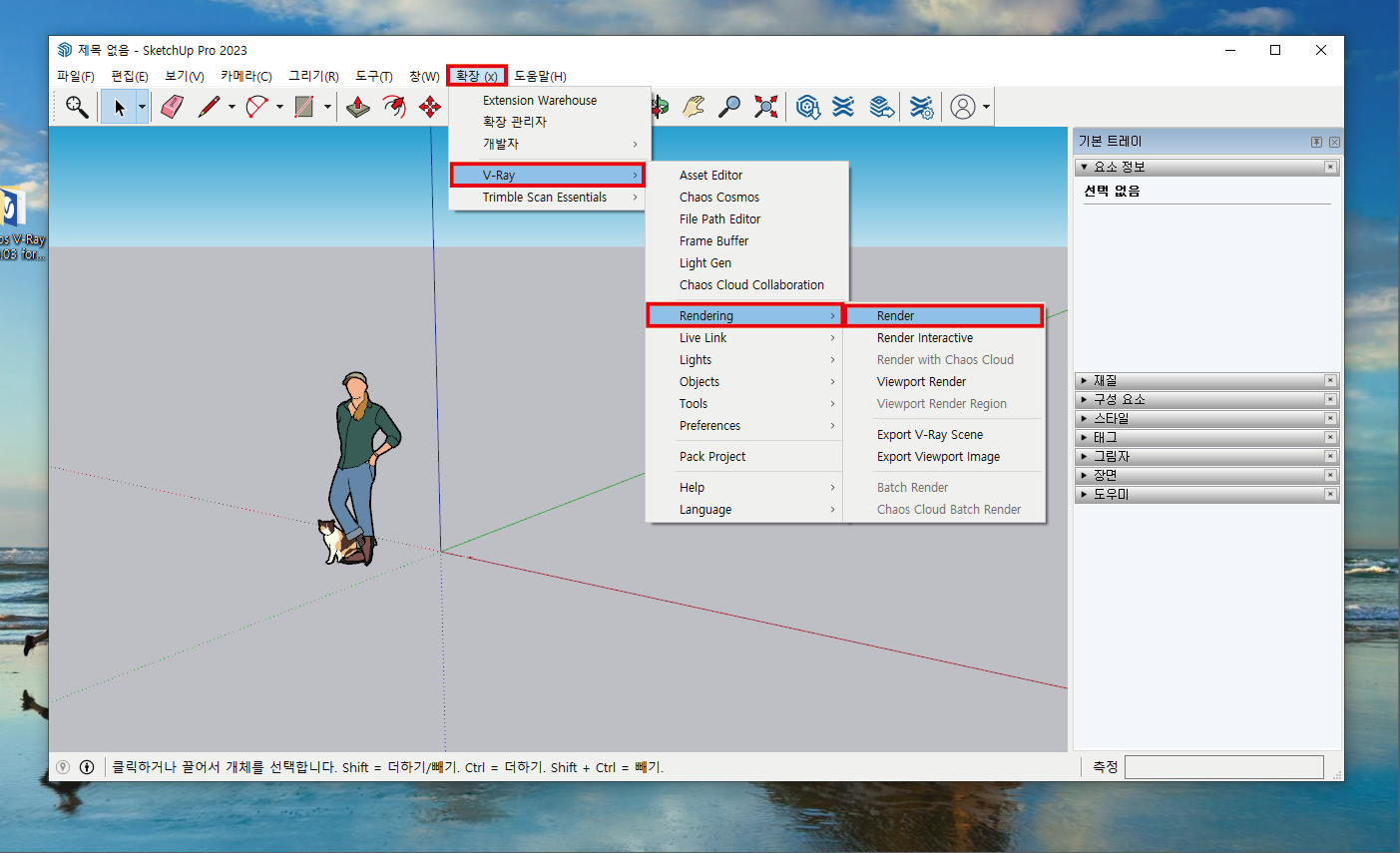Collapse the 요소 정보 section

pos(1085,168)
